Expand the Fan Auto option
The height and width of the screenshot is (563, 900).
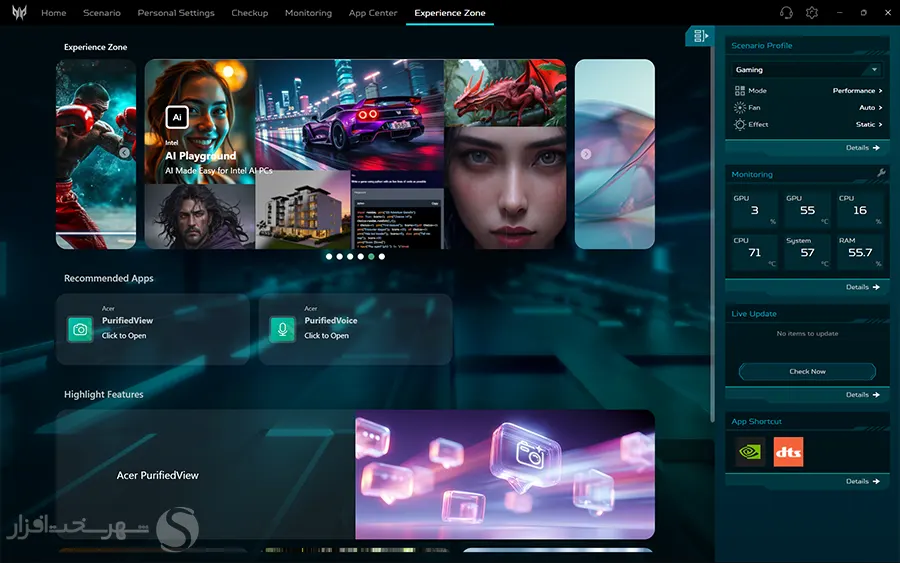pyautogui.click(x=871, y=107)
